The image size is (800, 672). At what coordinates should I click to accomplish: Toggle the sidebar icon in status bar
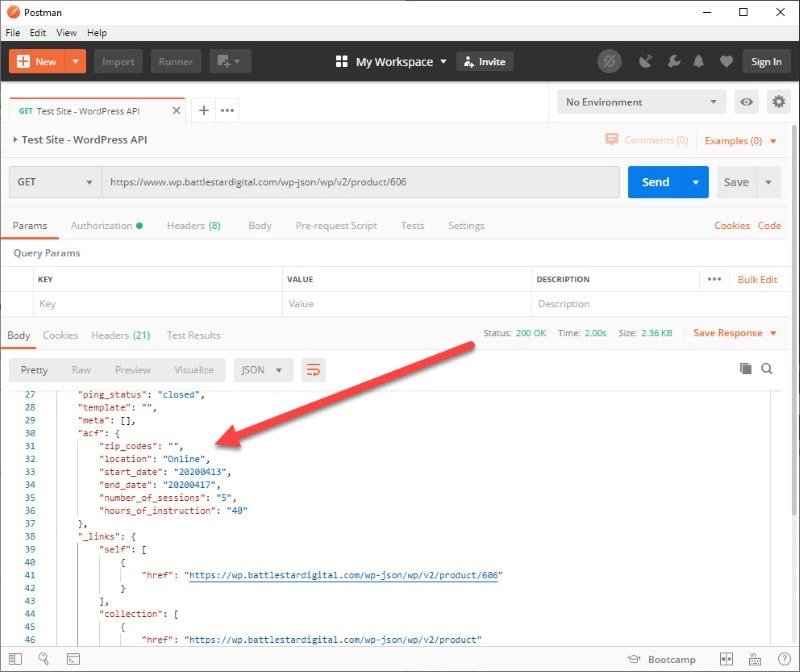tap(15, 659)
